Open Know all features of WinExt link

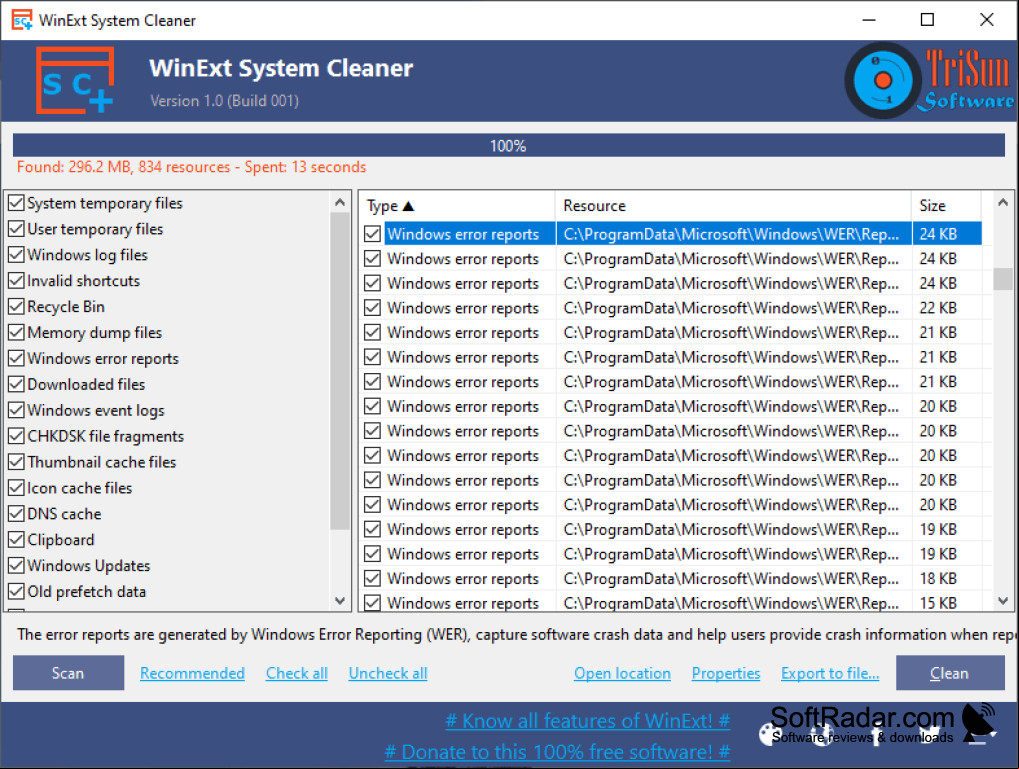[x=587, y=721]
